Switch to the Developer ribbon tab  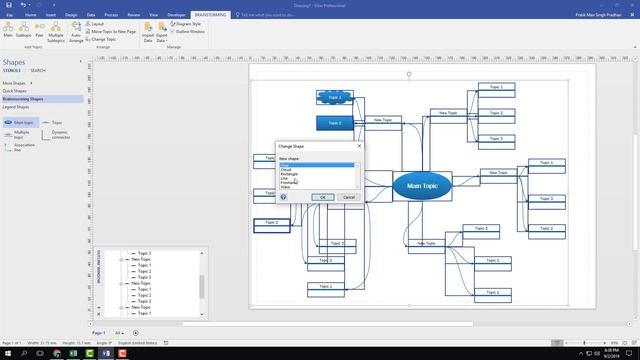click(x=176, y=15)
